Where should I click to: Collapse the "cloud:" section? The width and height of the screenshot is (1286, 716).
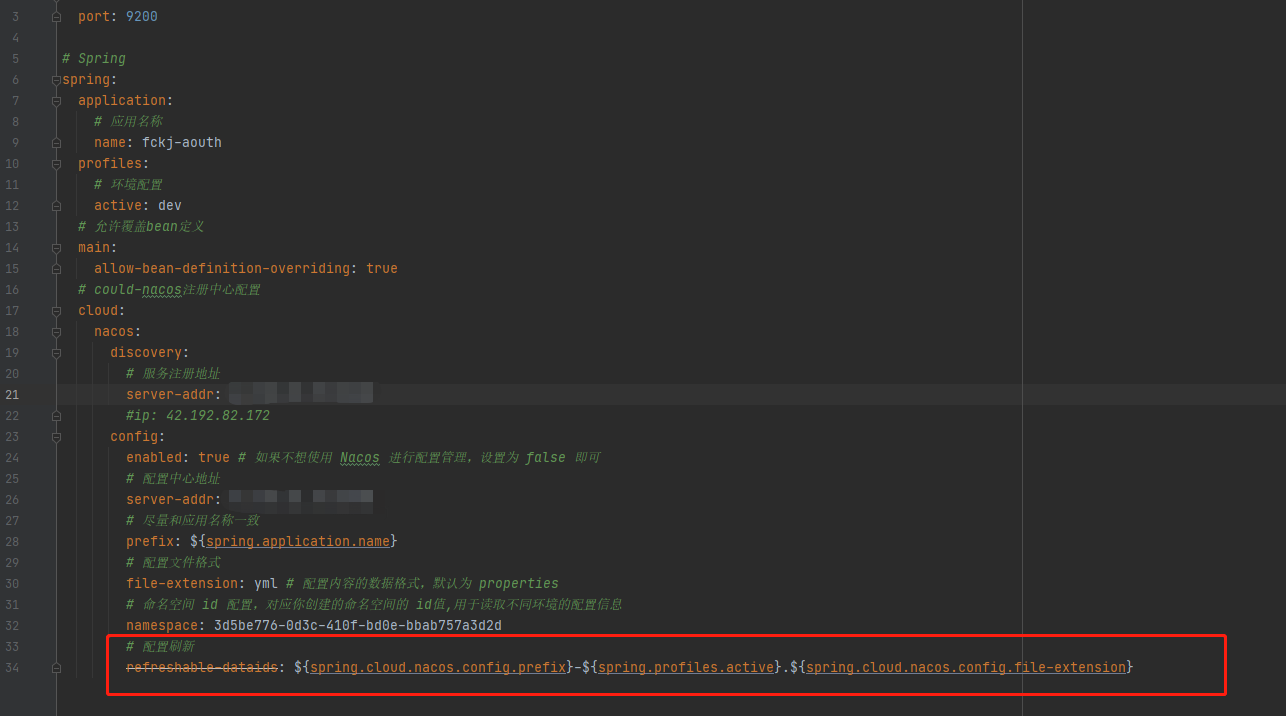click(56, 310)
